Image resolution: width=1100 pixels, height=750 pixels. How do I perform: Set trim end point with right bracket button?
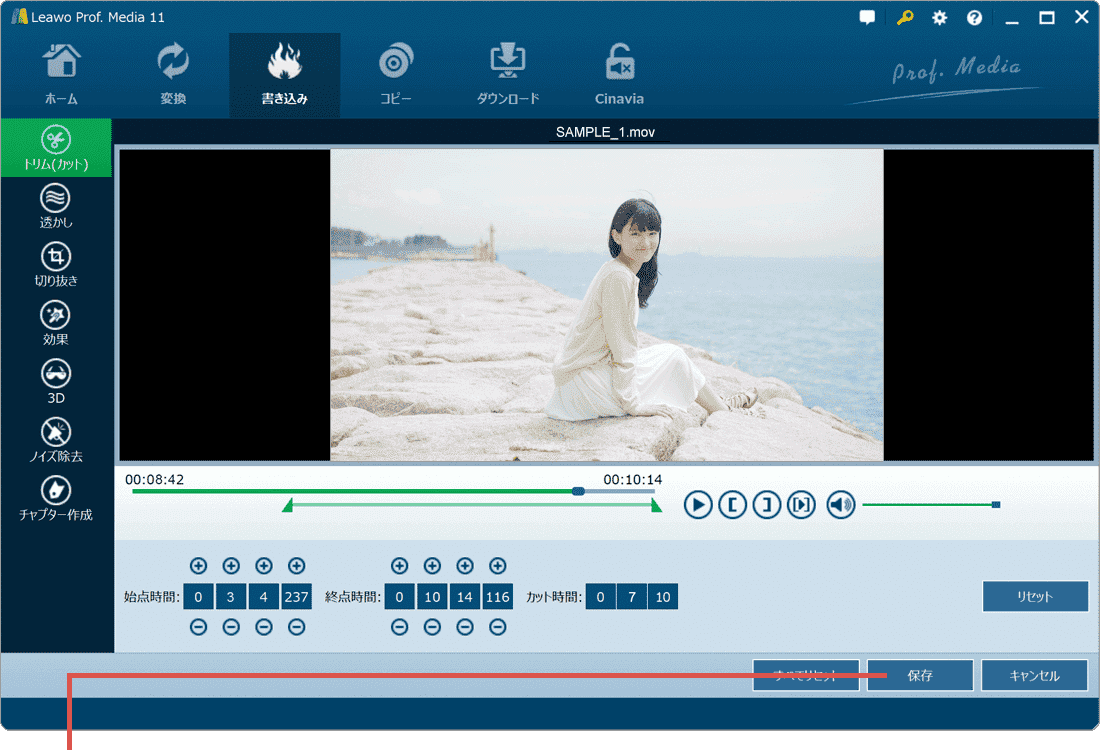[766, 505]
